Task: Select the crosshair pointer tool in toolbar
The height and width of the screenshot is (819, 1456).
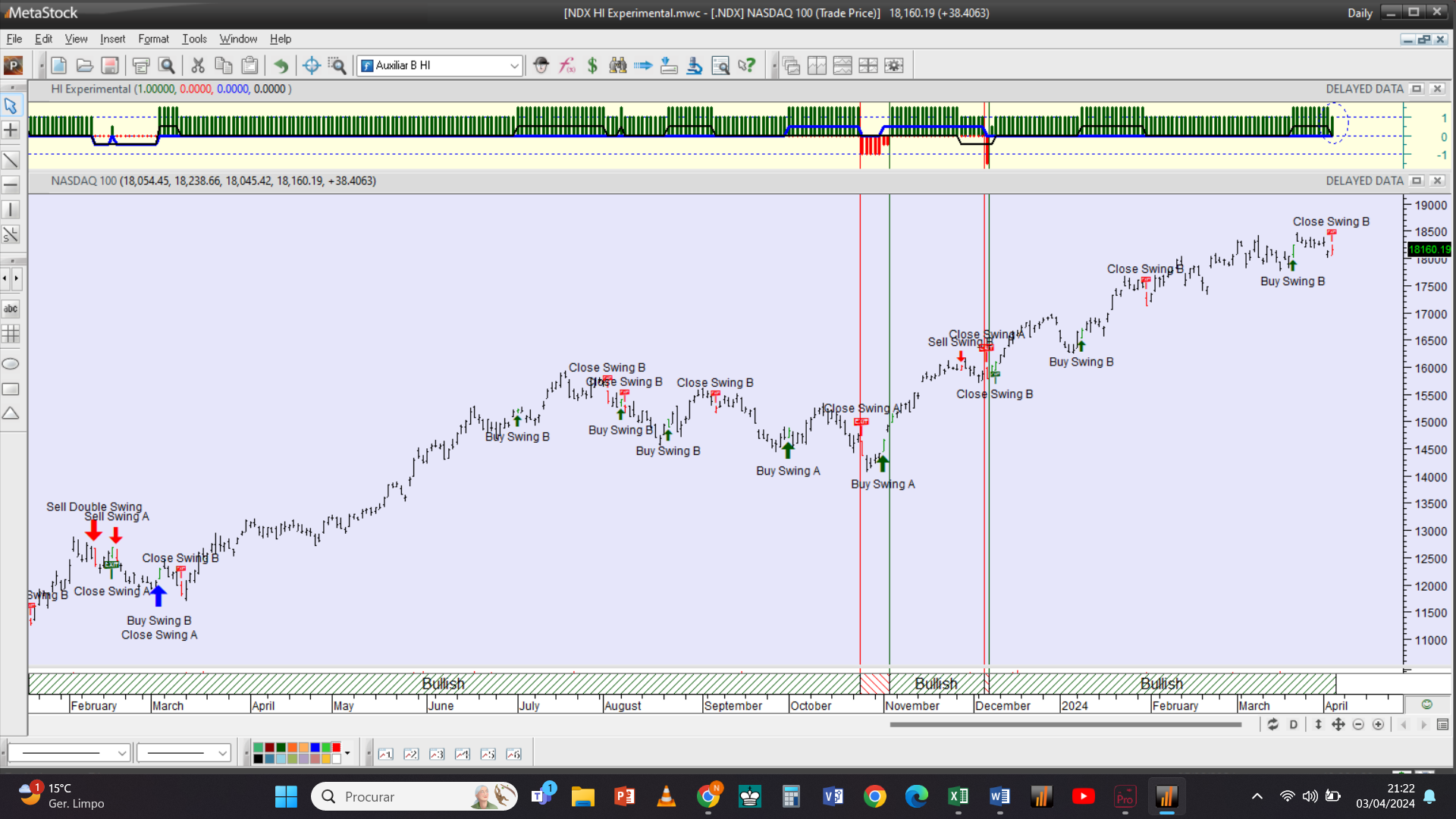Action: [311, 65]
